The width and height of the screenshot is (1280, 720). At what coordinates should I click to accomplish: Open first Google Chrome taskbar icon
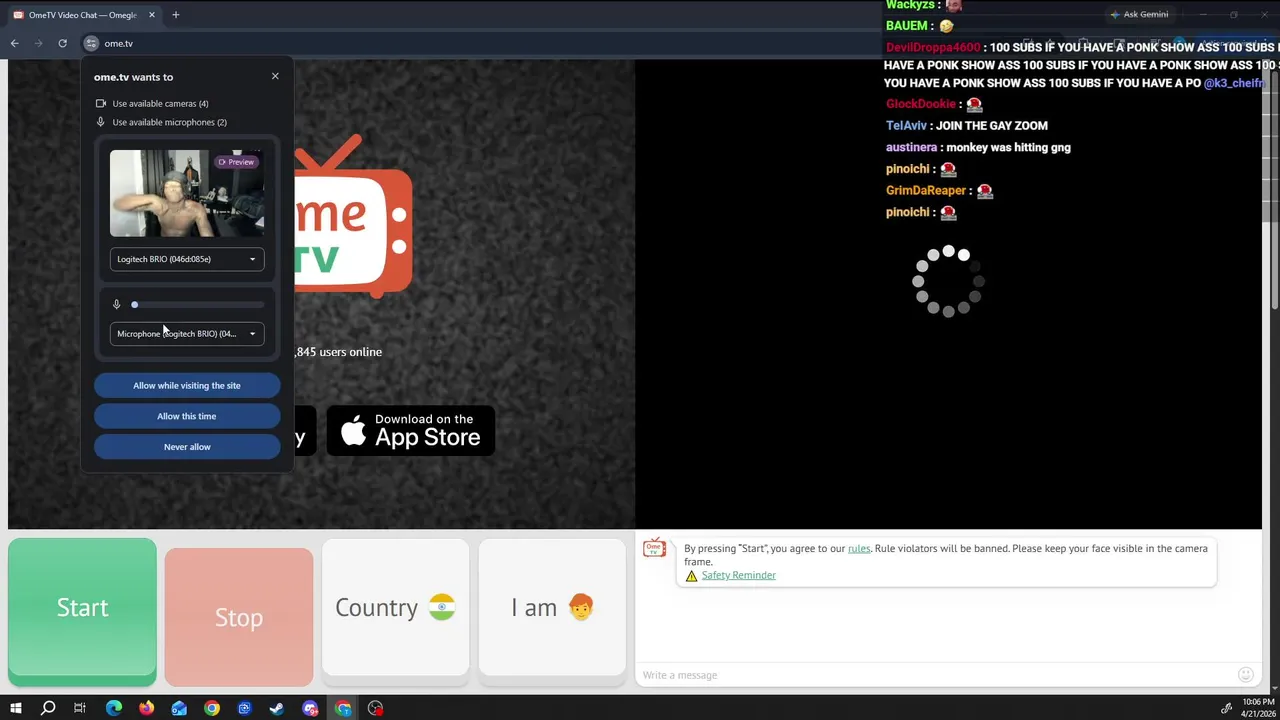pos(212,708)
